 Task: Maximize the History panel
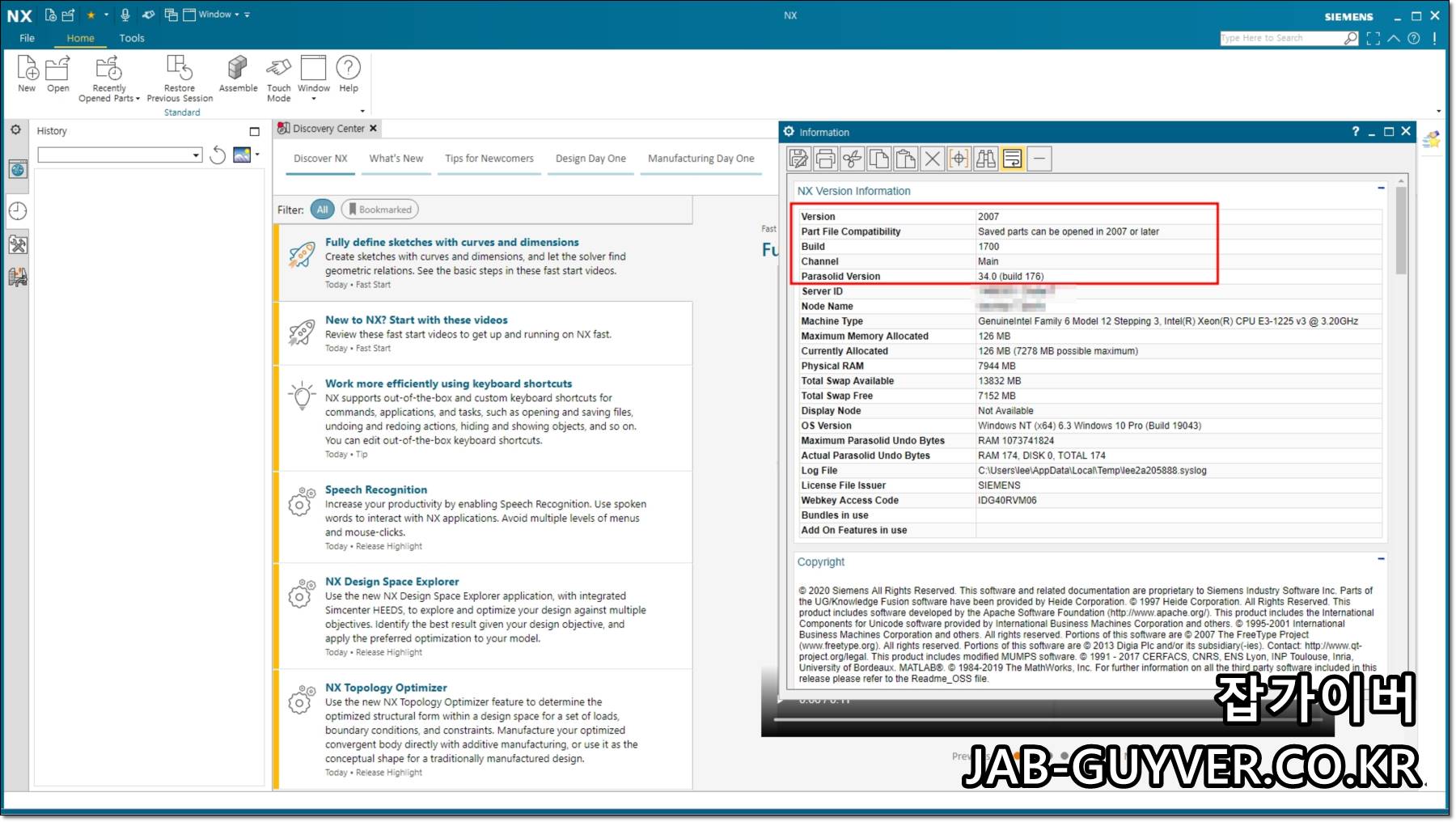click(x=255, y=131)
